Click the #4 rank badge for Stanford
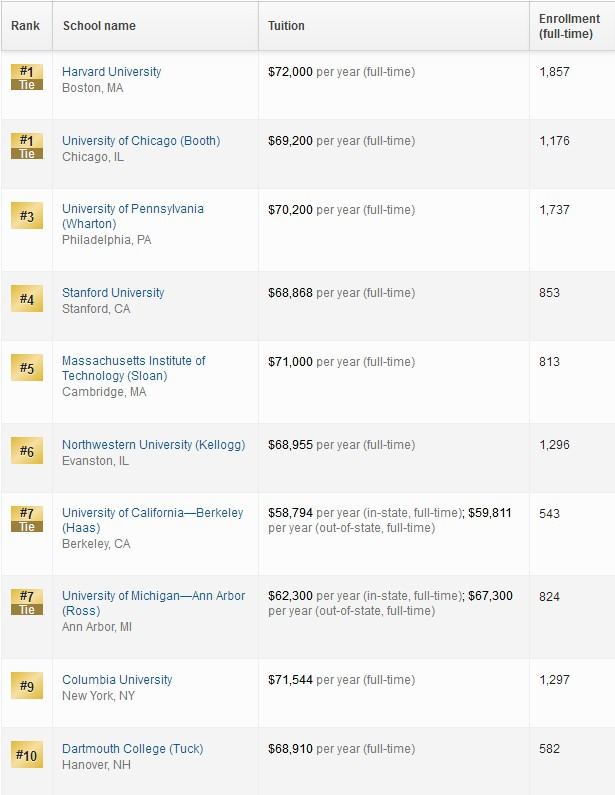 [27, 299]
